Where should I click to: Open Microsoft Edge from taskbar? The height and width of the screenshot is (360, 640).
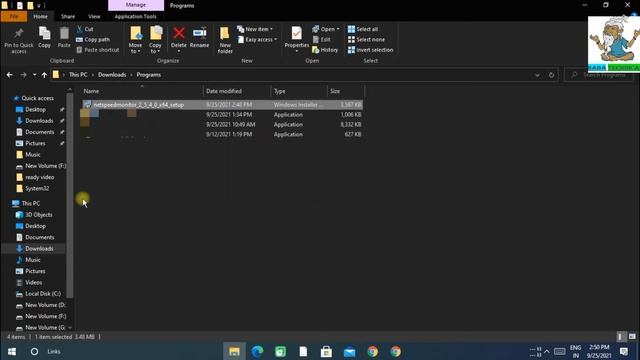click(x=257, y=351)
